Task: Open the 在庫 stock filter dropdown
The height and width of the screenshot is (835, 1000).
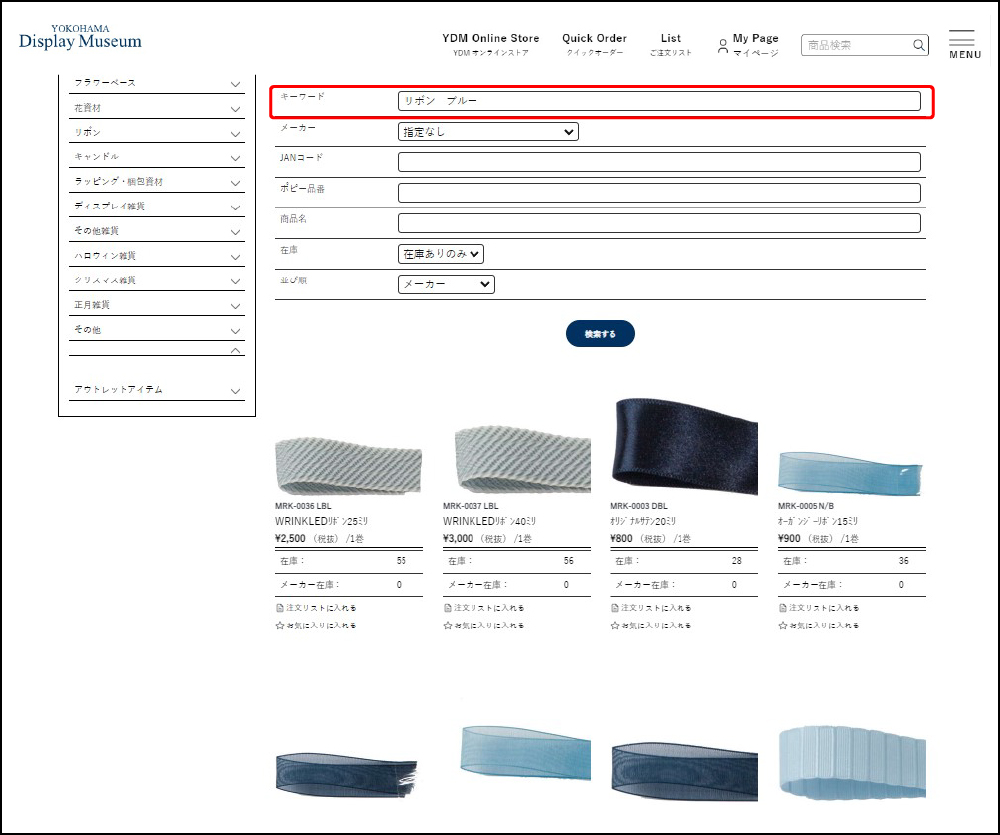Action: click(441, 254)
